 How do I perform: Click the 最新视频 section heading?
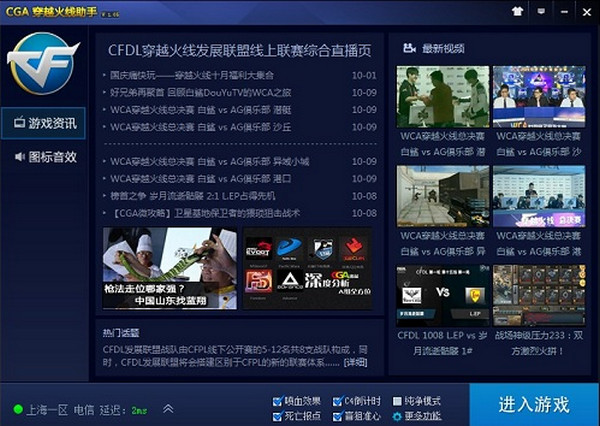(x=443, y=49)
